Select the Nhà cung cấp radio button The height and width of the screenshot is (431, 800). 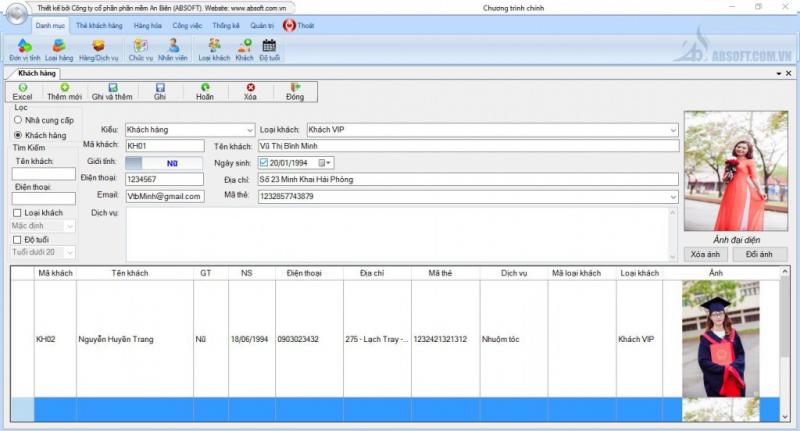pos(18,120)
